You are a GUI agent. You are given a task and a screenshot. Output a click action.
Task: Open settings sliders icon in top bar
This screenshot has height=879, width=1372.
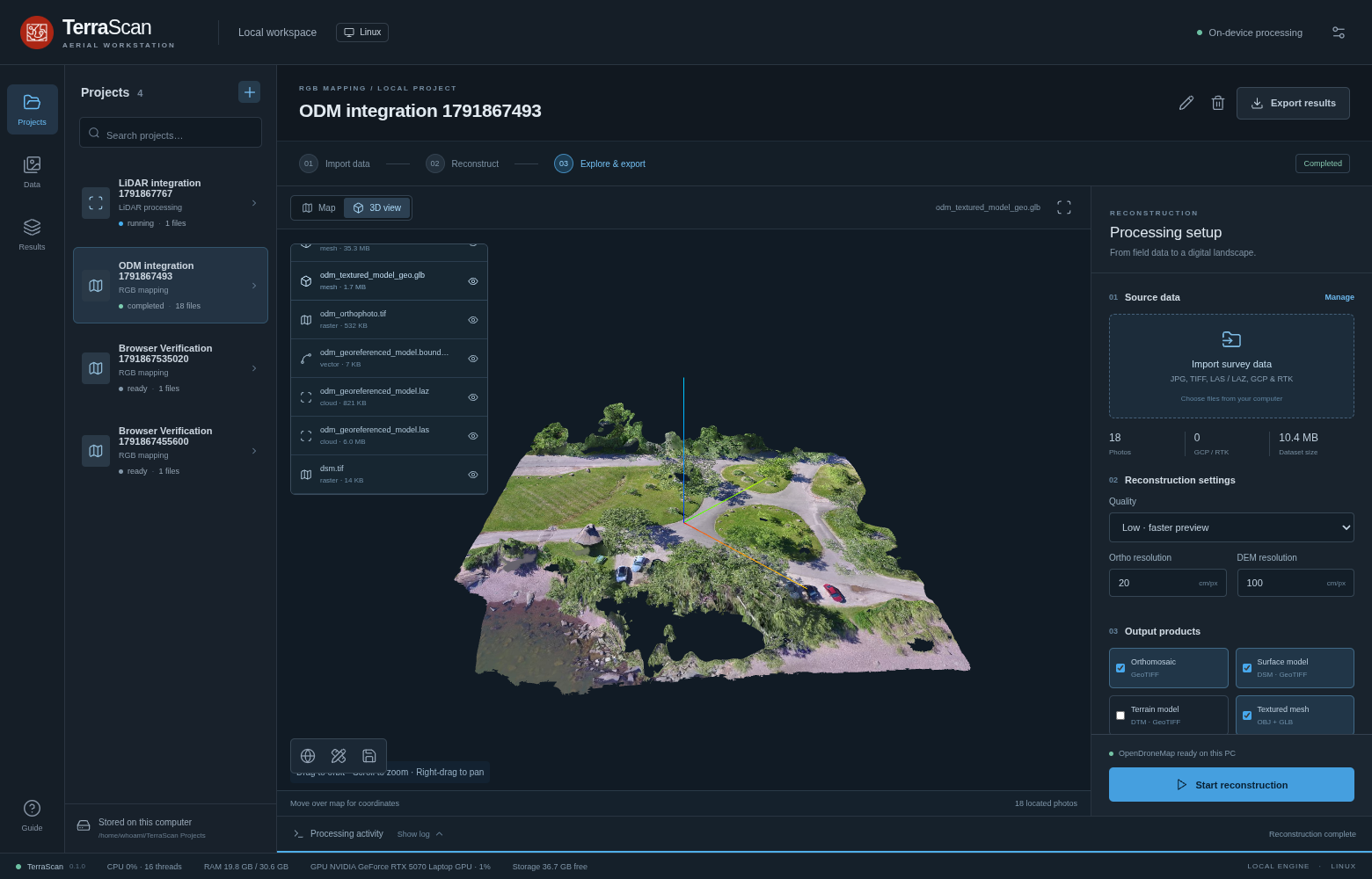point(1339,33)
